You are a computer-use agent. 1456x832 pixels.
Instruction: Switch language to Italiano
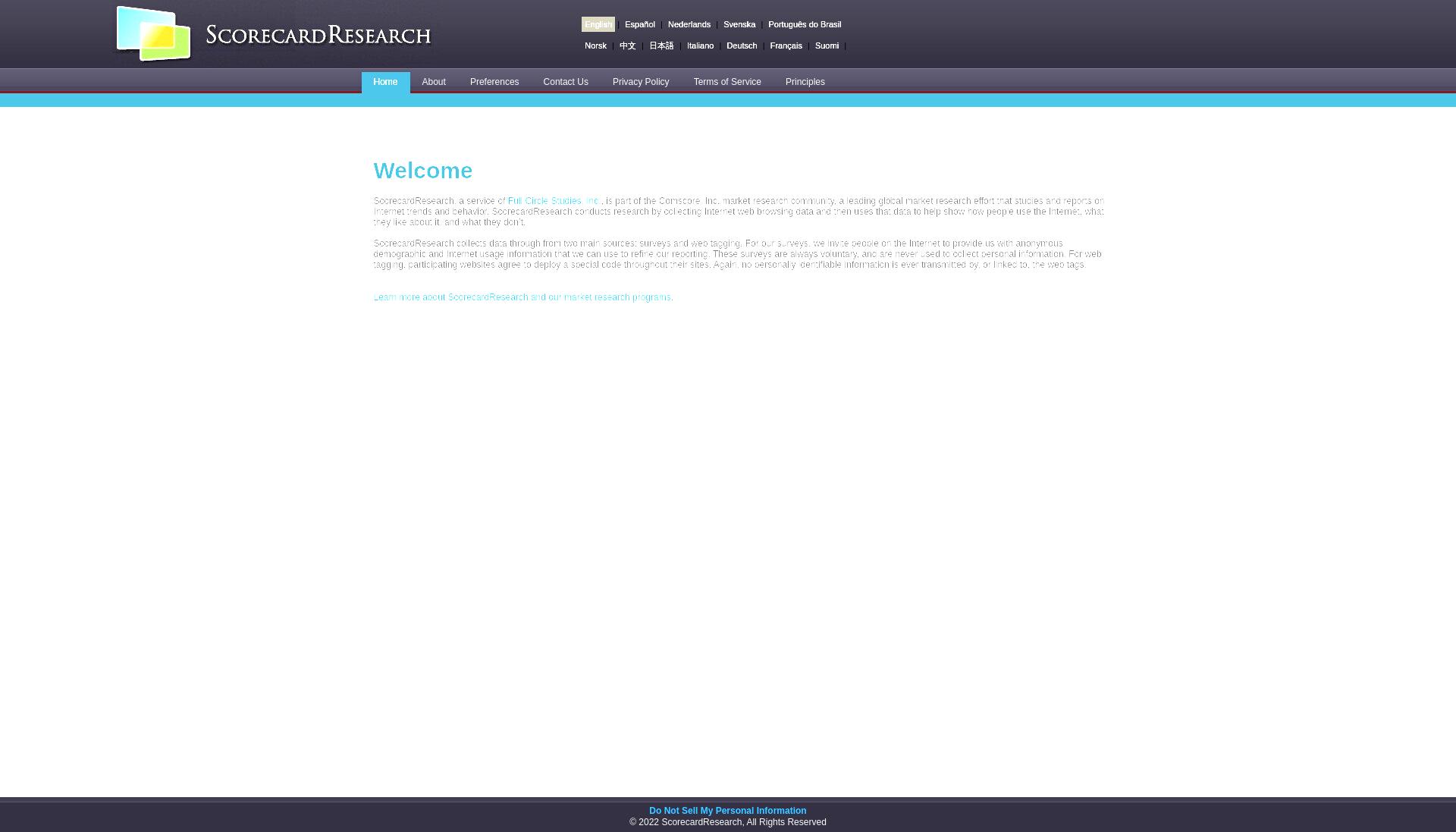coord(701,46)
